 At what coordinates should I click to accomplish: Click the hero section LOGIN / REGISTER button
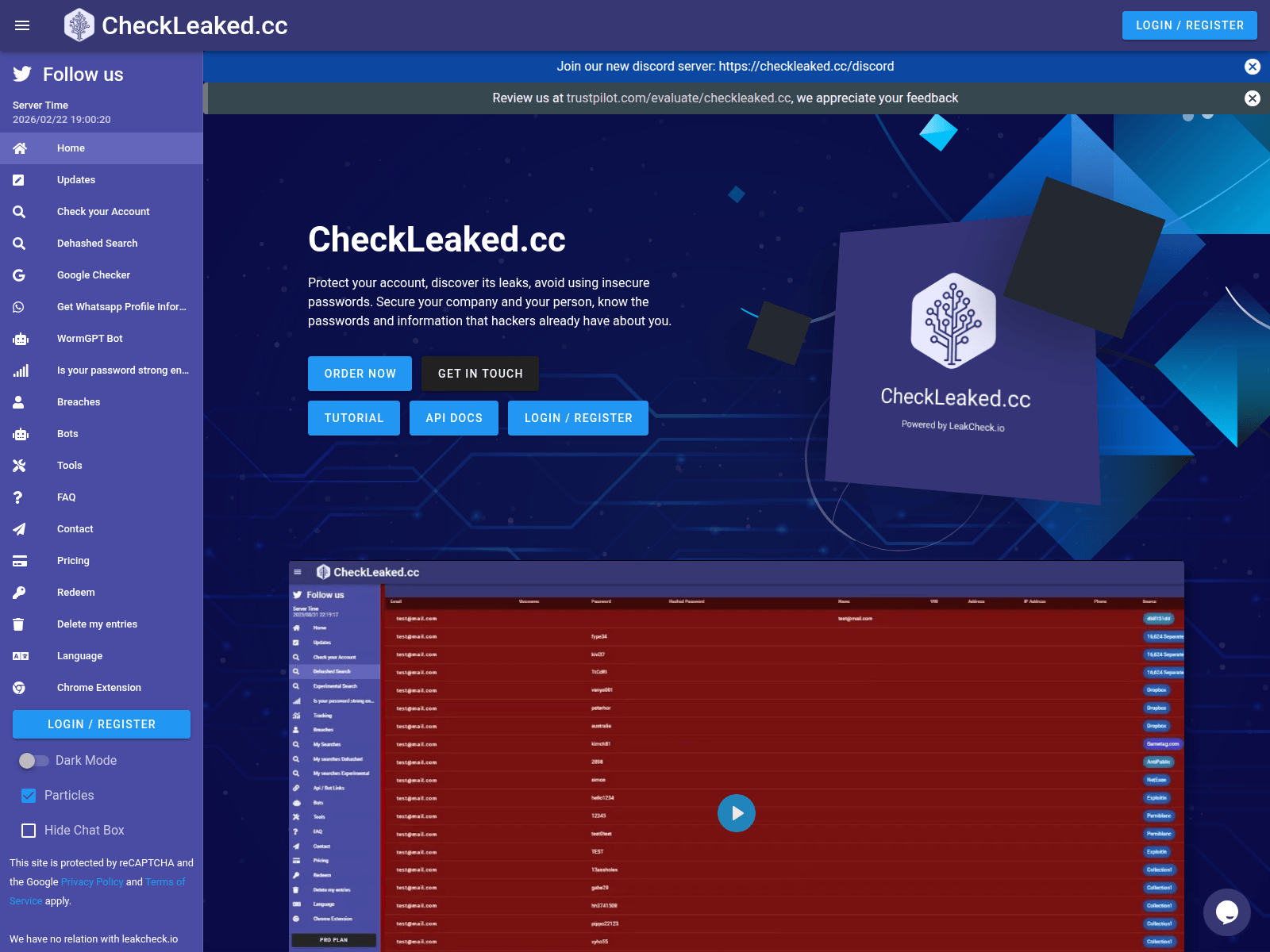coord(578,418)
